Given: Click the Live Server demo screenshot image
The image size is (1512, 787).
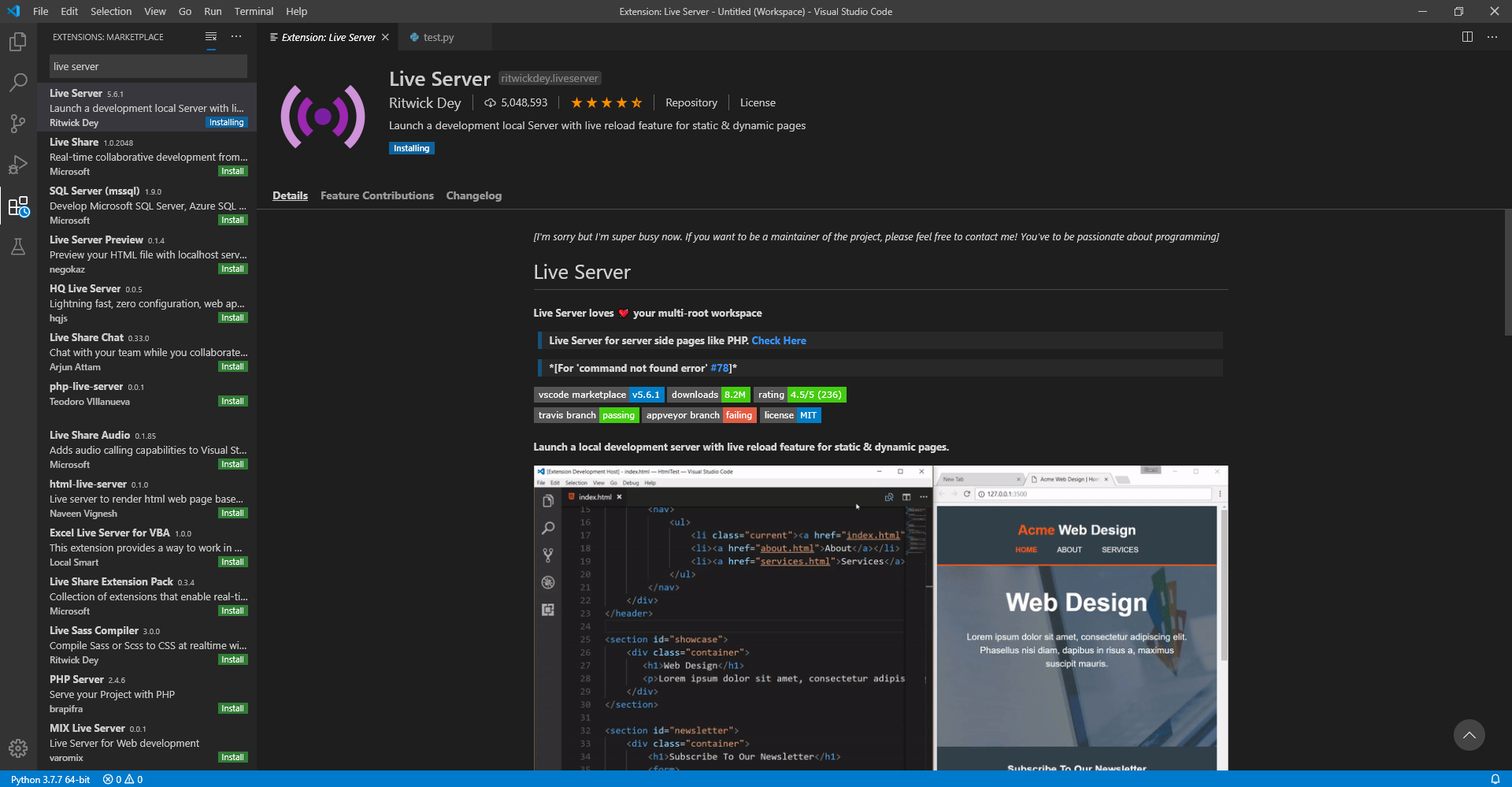Looking at the screenshot, I should (x=880, y=618).
